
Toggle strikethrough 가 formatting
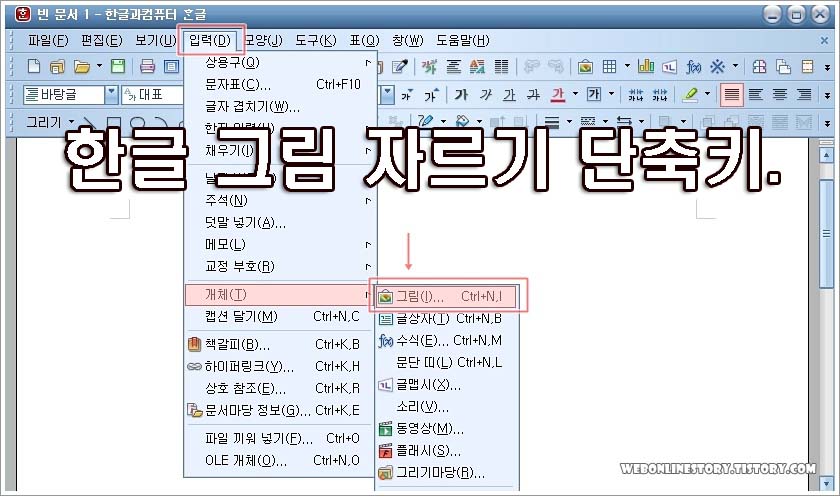(534, 95)
